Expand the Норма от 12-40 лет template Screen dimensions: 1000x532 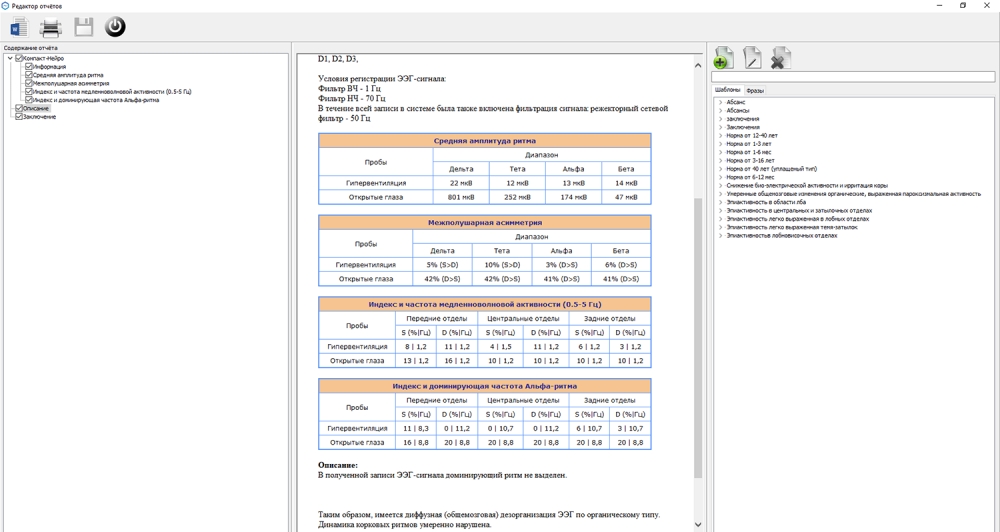tap(721, 135)
